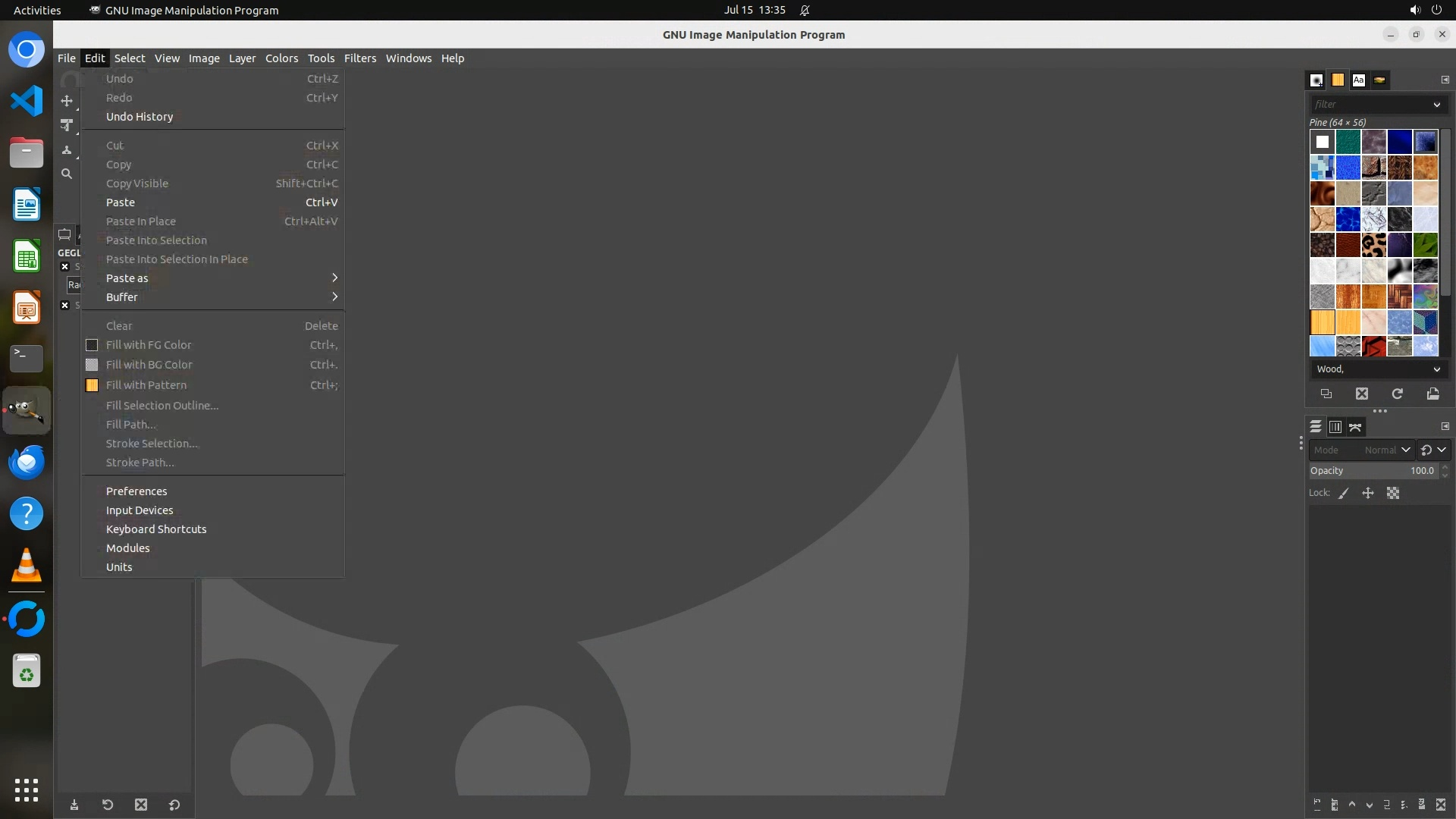Toggle lock alpha channel checkerboard icon
Screen dimensions: 1456x819
[x=1393, y=493]
